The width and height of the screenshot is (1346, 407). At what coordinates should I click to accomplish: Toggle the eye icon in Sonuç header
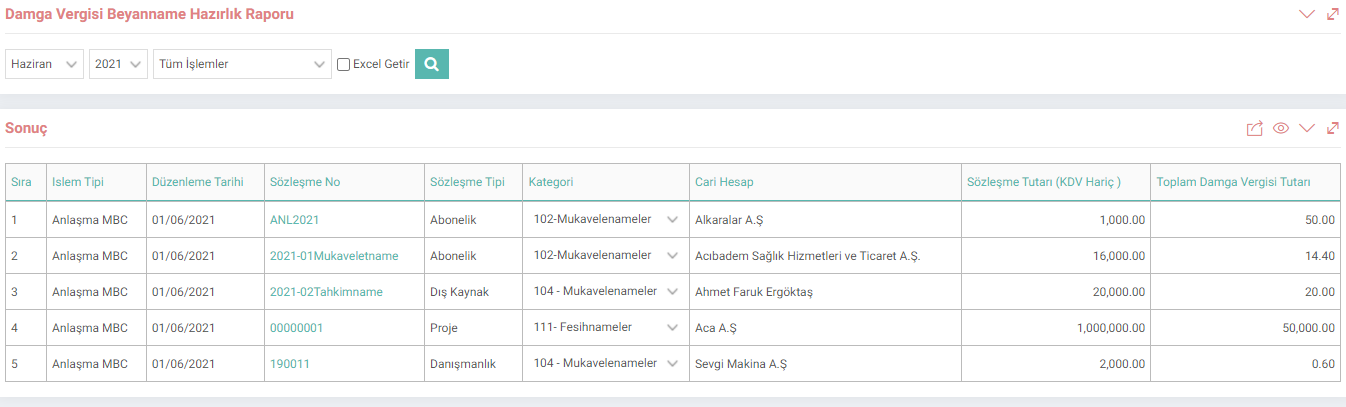click(x=1281, y=129)
